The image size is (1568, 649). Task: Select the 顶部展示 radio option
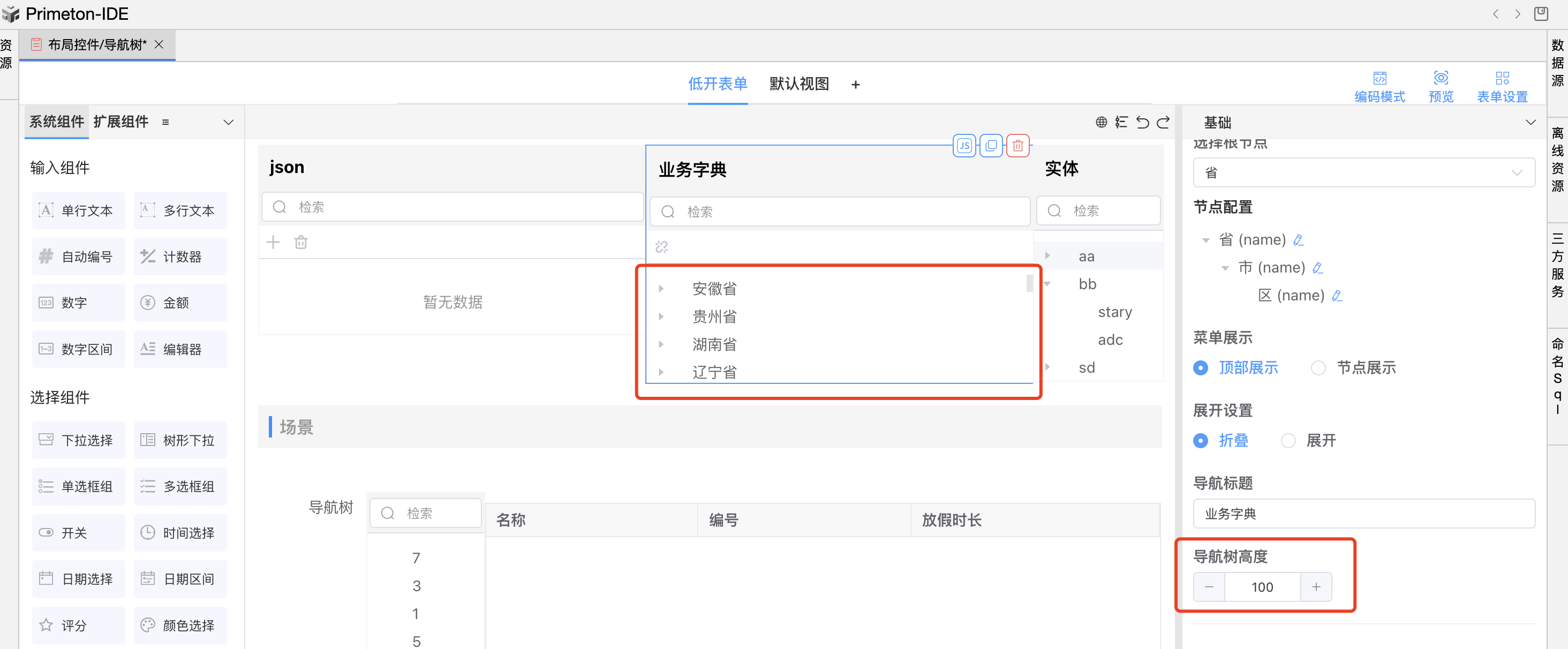(1201, 368)
